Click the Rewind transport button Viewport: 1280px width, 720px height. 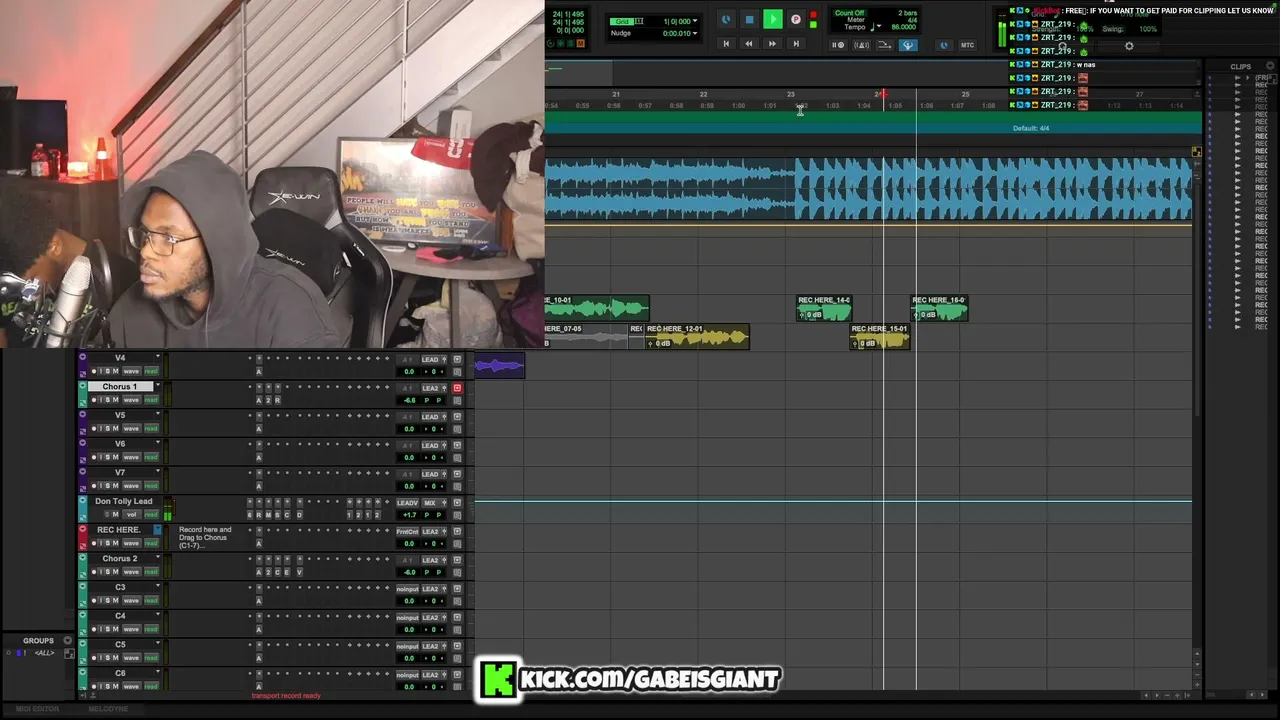point(749,44)
